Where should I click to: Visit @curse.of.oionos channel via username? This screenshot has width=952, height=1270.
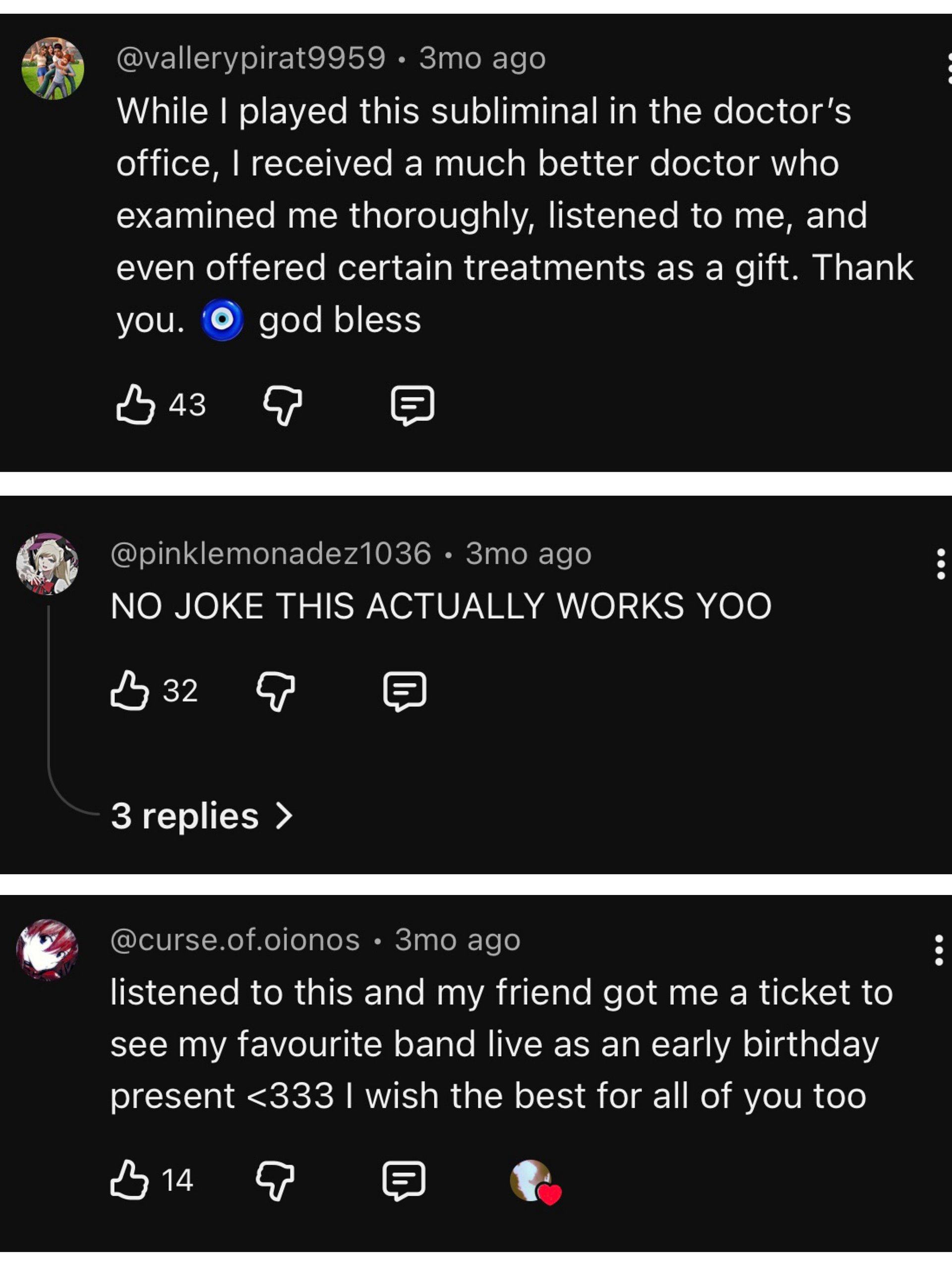pos(236,941)
